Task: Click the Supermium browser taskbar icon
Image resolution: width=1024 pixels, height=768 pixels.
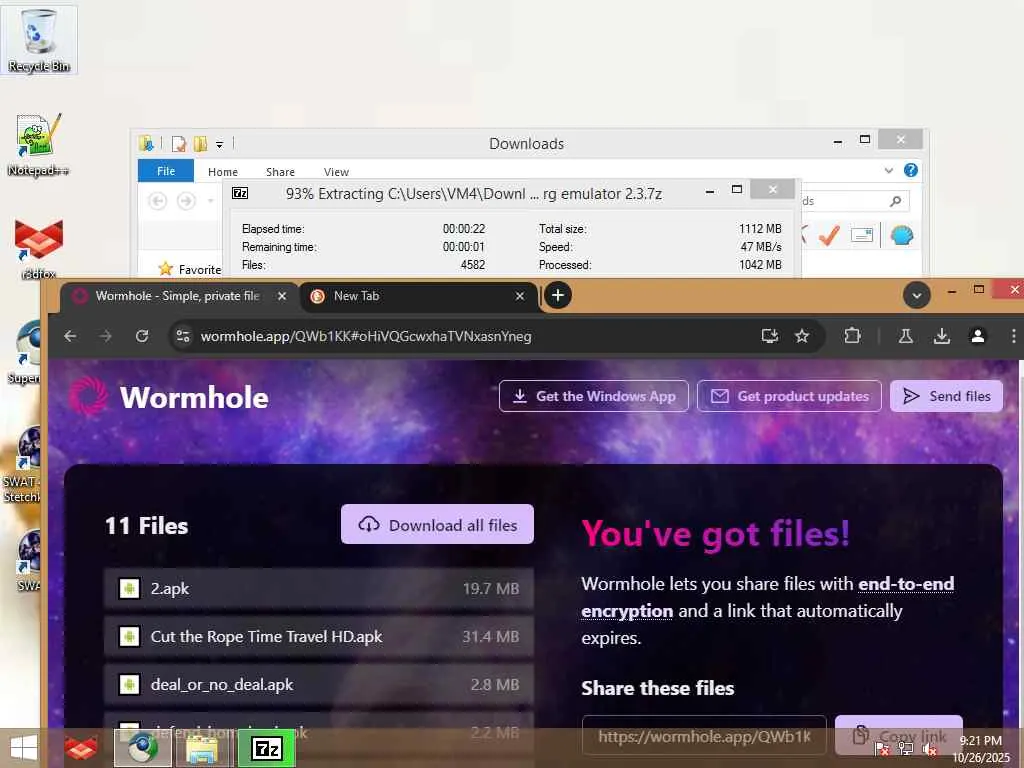Action: point(142,748)
